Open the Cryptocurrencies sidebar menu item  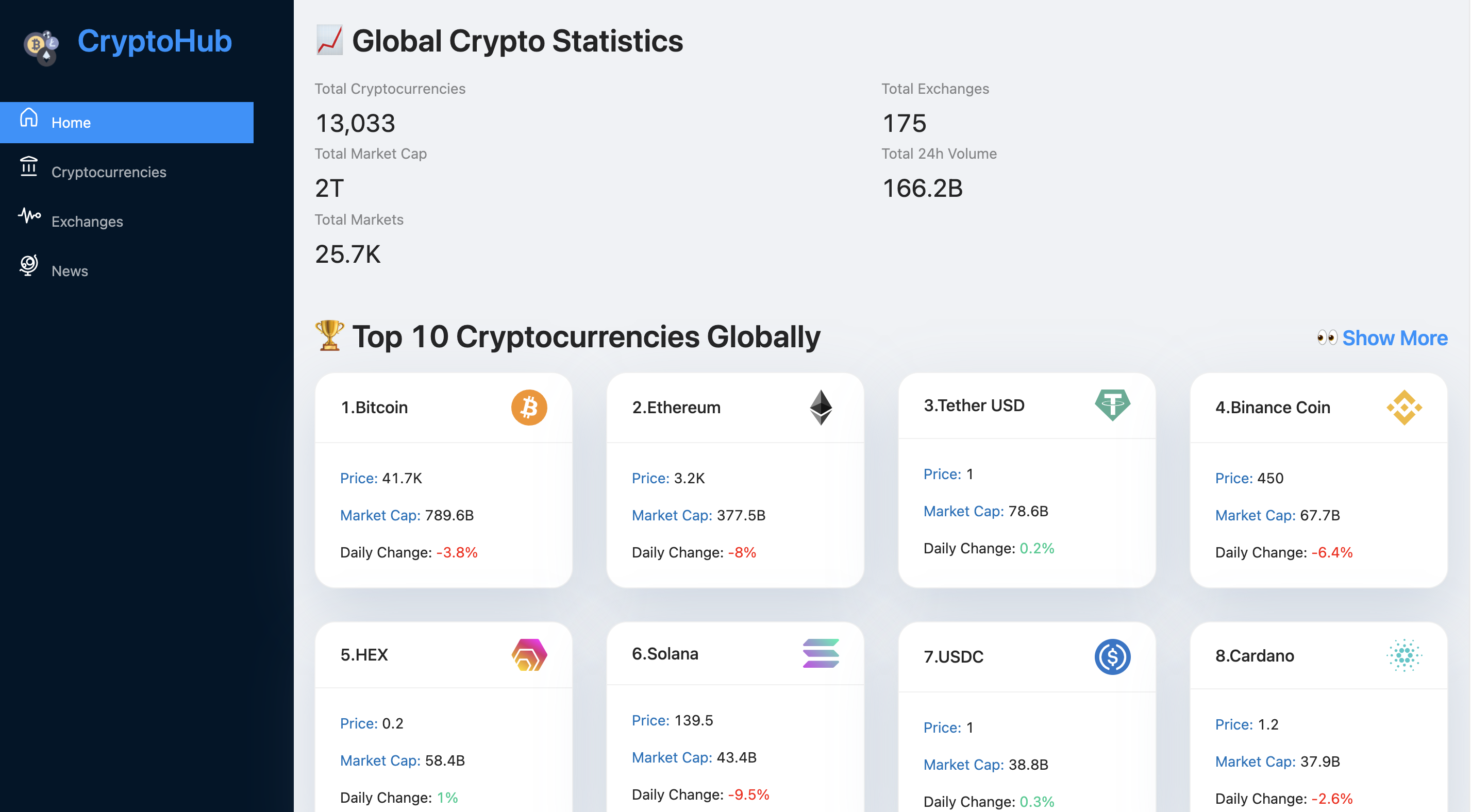pyautogui.click(x=109, y=172)
